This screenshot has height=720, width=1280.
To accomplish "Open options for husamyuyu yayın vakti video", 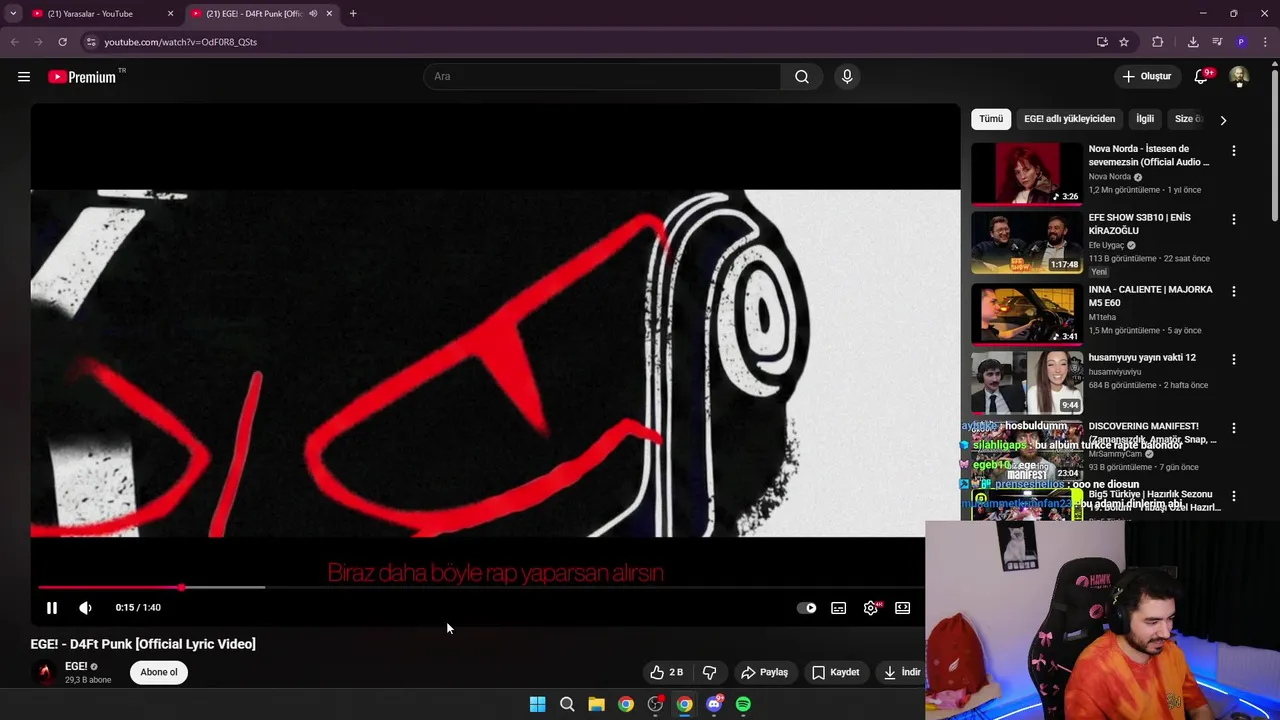I will pyautogui.click(x=1234, y=359).
